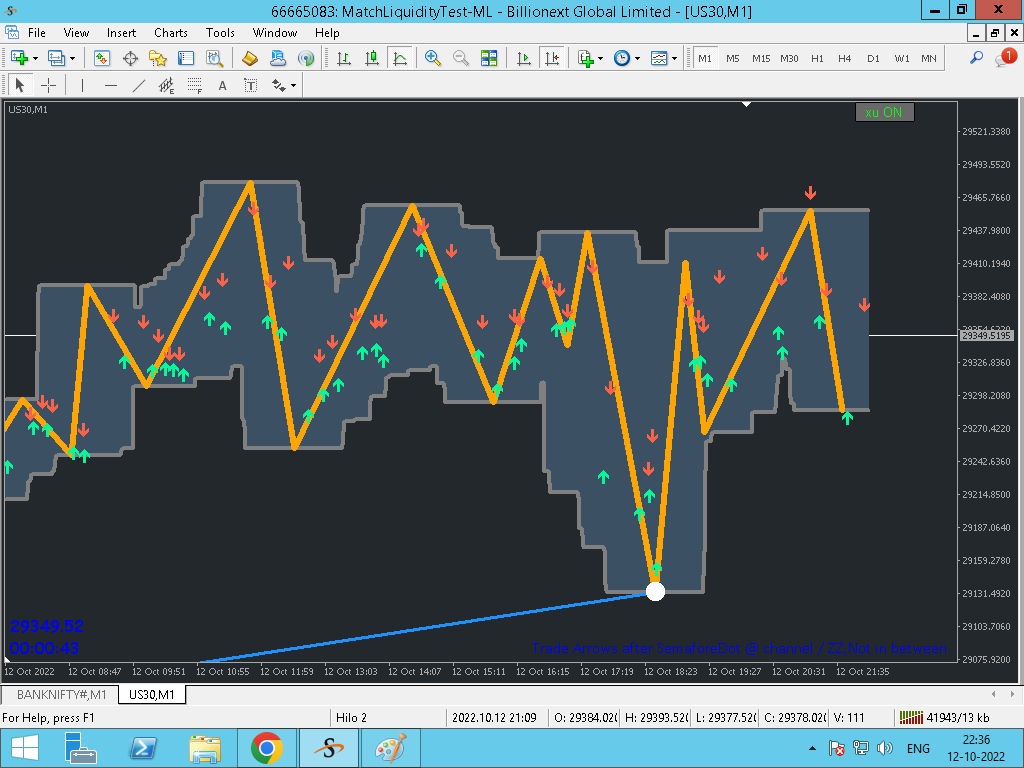Click the Zoom Out magnifier icon
The height and width of the screenshot is (768, 1024).
(x=460, y=58)
